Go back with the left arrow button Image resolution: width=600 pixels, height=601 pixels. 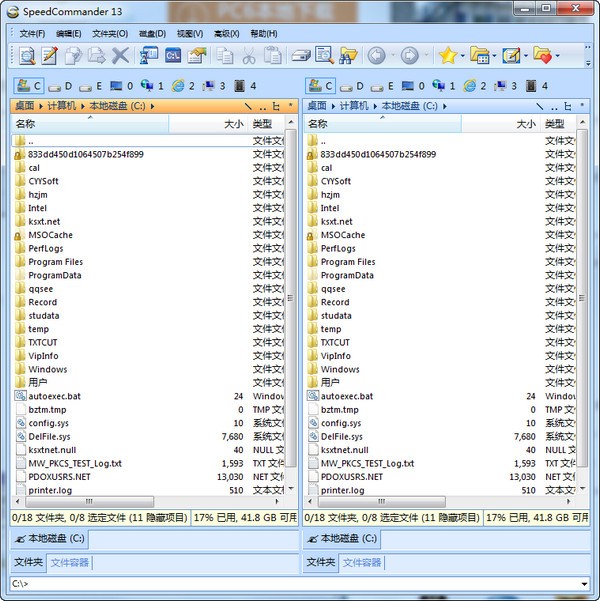click(x=376, y=56)
